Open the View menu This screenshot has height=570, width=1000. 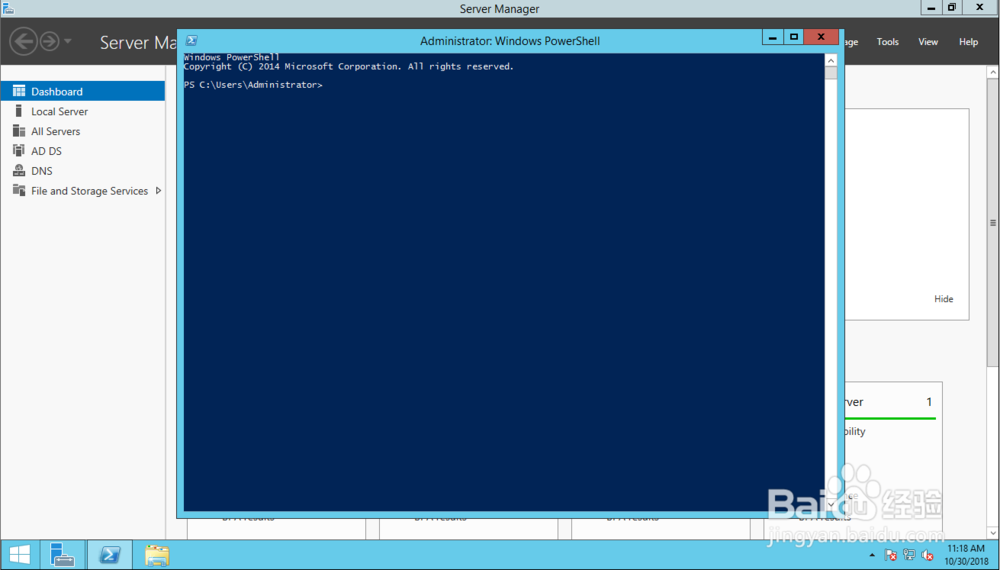coord(928,42)
